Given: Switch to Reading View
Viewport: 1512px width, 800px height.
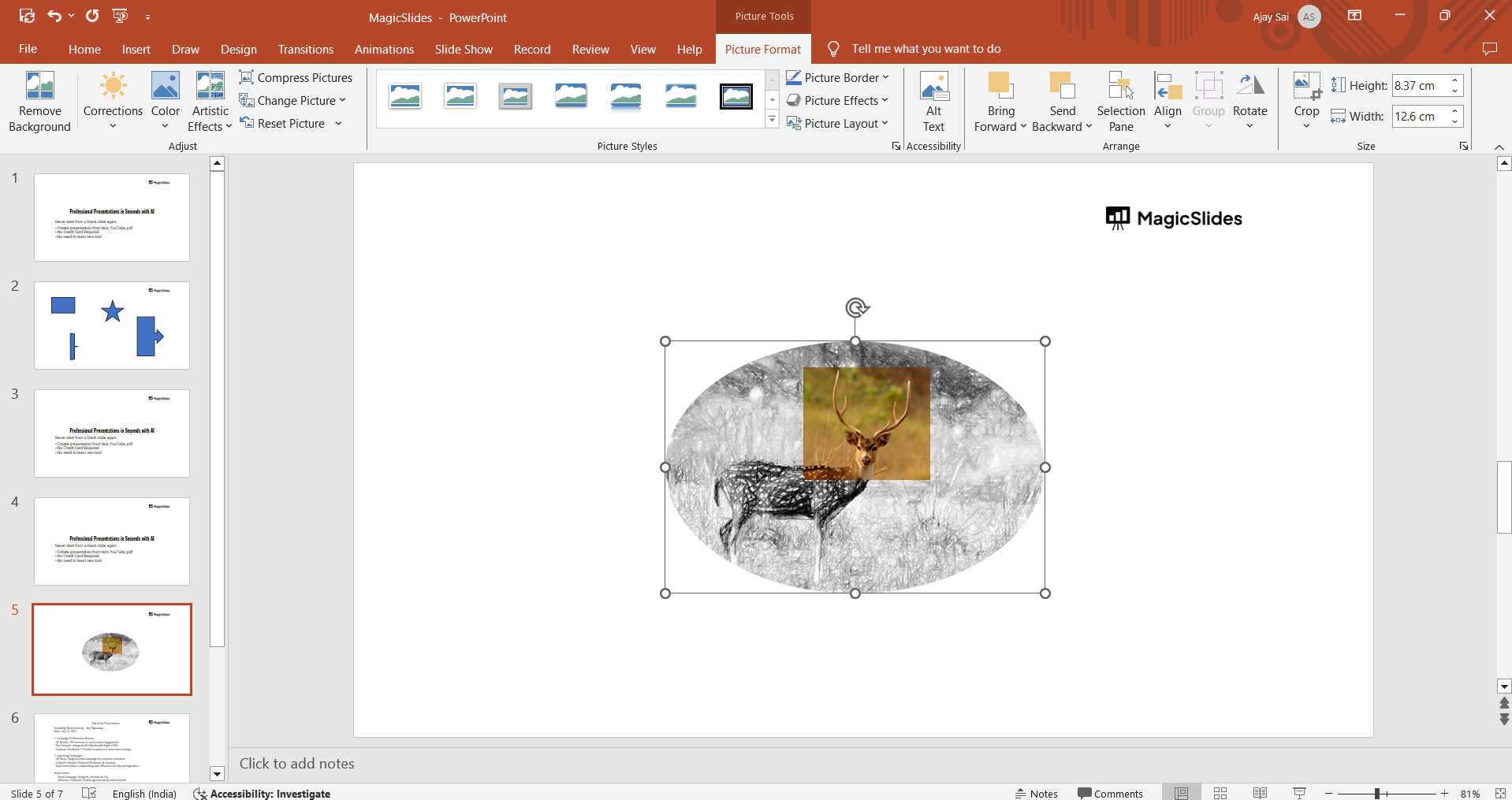Looking at the screenshot, I should point(1260,793).
